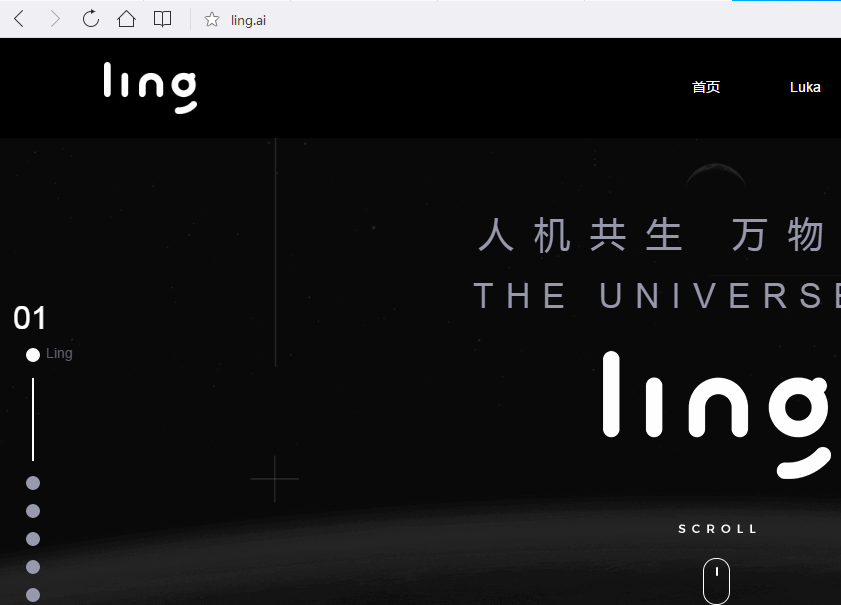The height and width of the screenshot is (605, 841).
Task: Click the small ling logo in header
Action: [150, 87]
